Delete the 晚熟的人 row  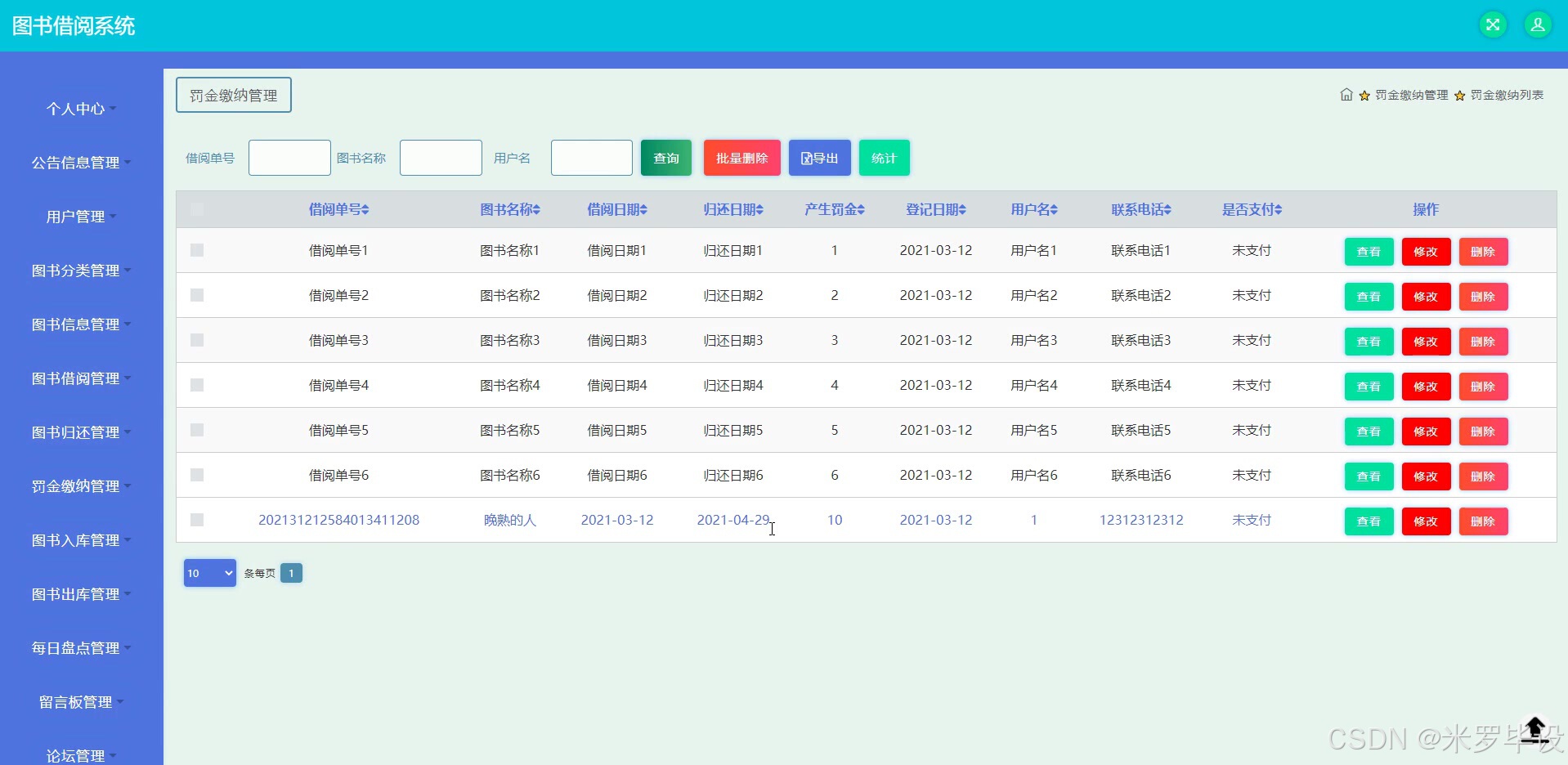click(1483, 521)
